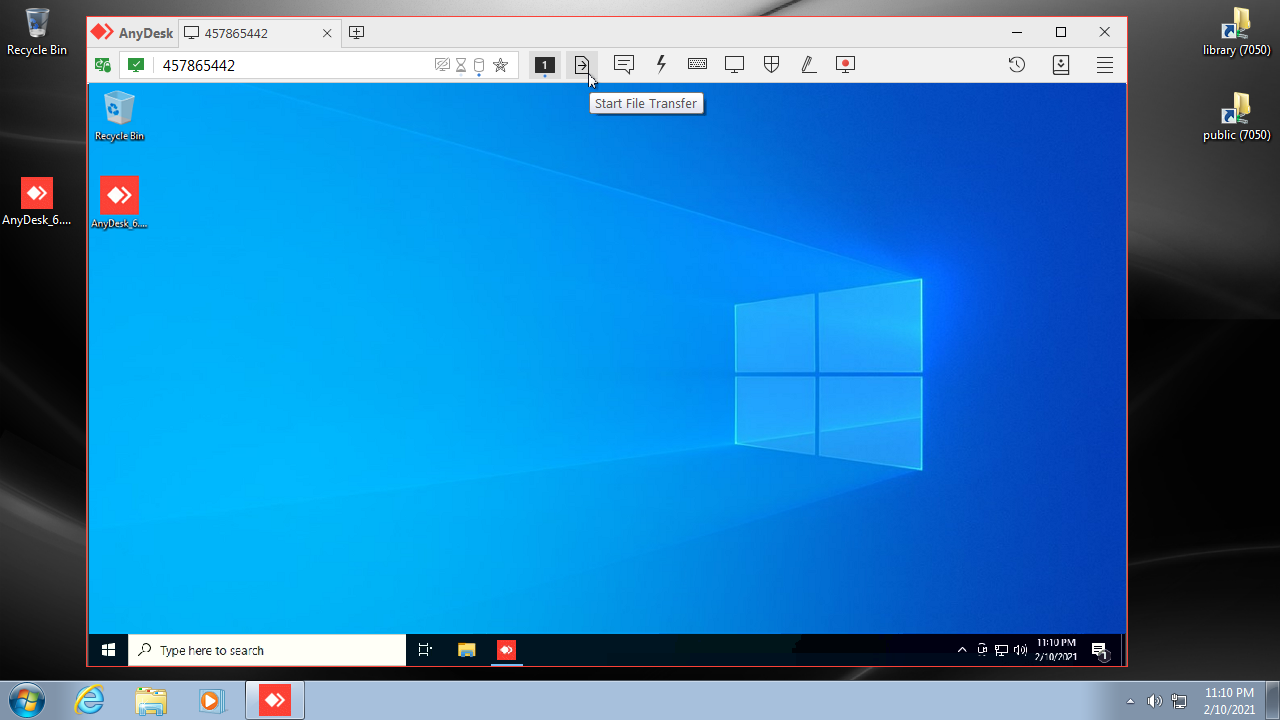The height and width of the screenshot is (720, 1280).
Task: Click the remote Windows Start button
Action: tap(108, 650)
